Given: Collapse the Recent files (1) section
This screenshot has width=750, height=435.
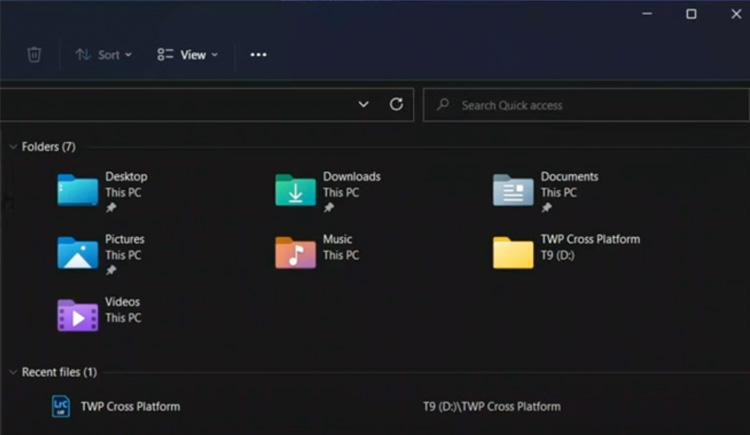Looking at the screenshot, I should [12, 372].
